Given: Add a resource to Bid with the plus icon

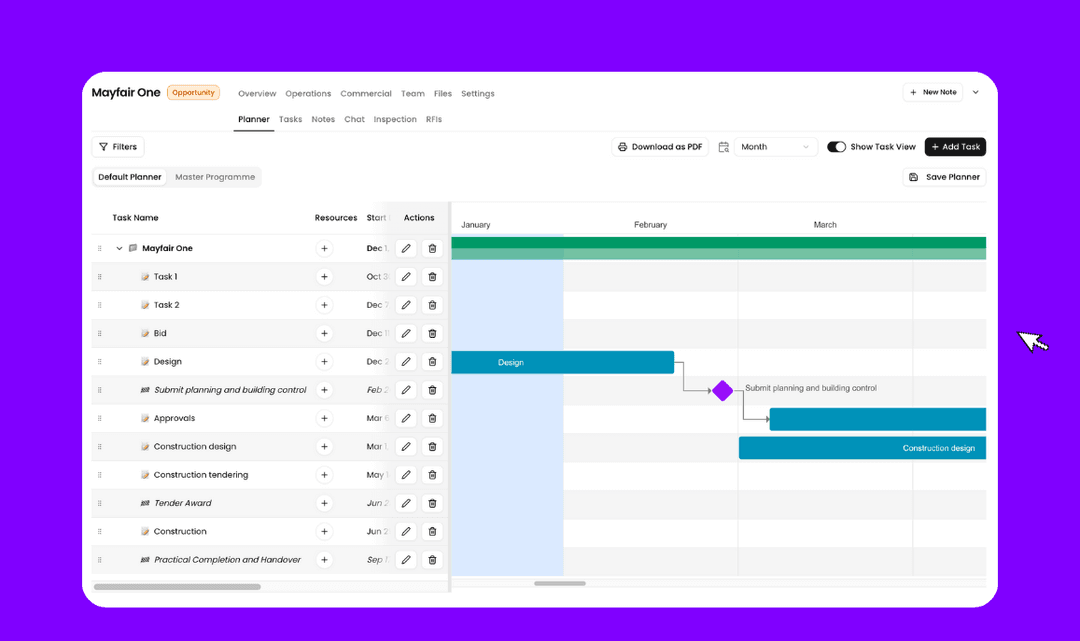Looking at the screenshot, I should (x=324, y=333).
